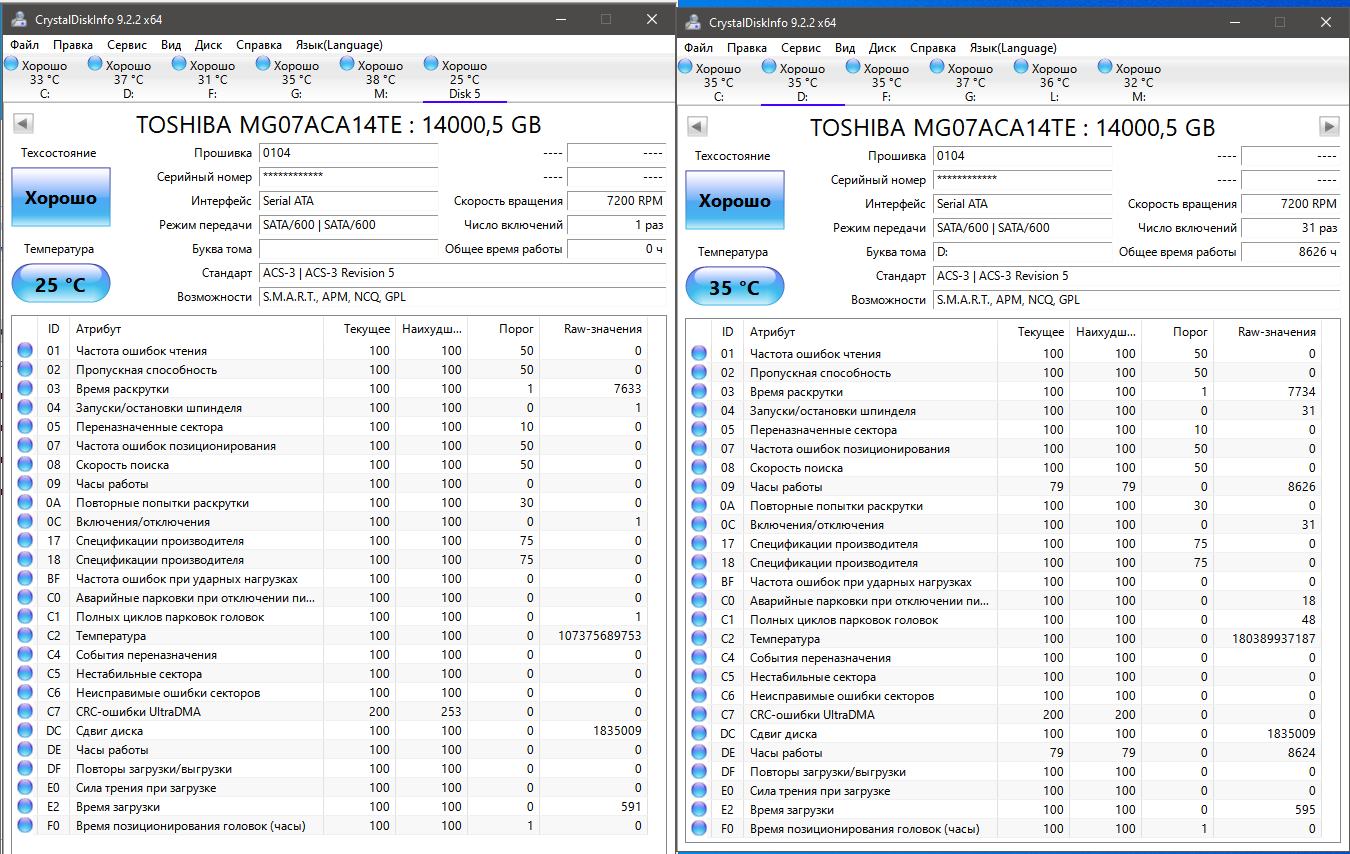Viewport: 1350px width, 854px height.
Task: Click status orb of row 01 in left window
Action: coord(25,351)
